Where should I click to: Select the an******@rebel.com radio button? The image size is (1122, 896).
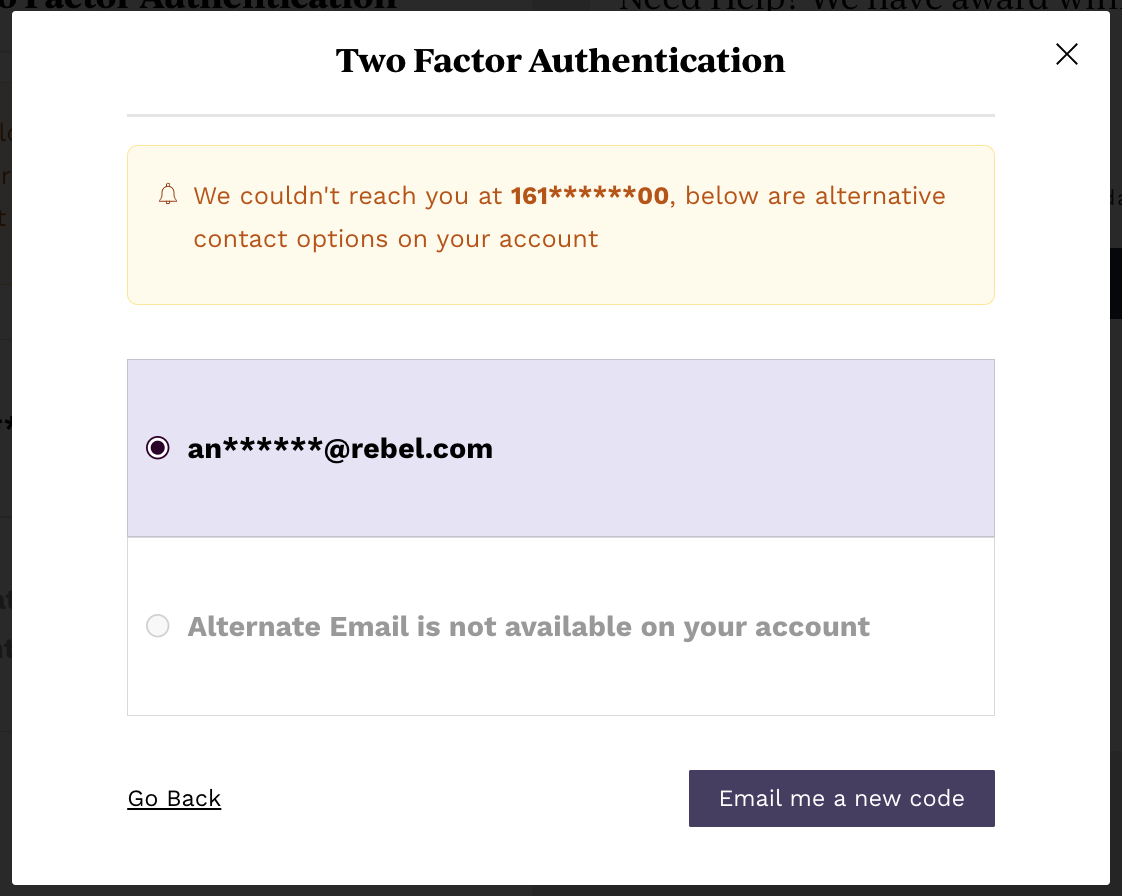click(x=157, y=448)
